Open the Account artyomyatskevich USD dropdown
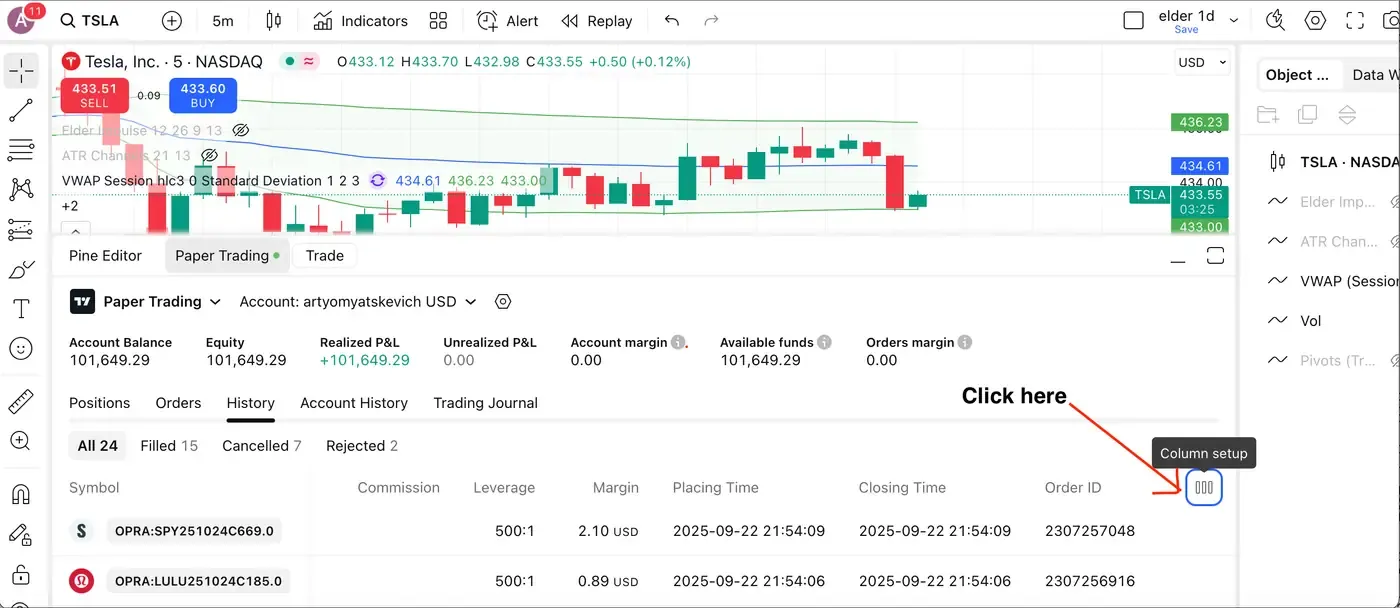This screenshot has width=1400, height=608. point(358,301)
